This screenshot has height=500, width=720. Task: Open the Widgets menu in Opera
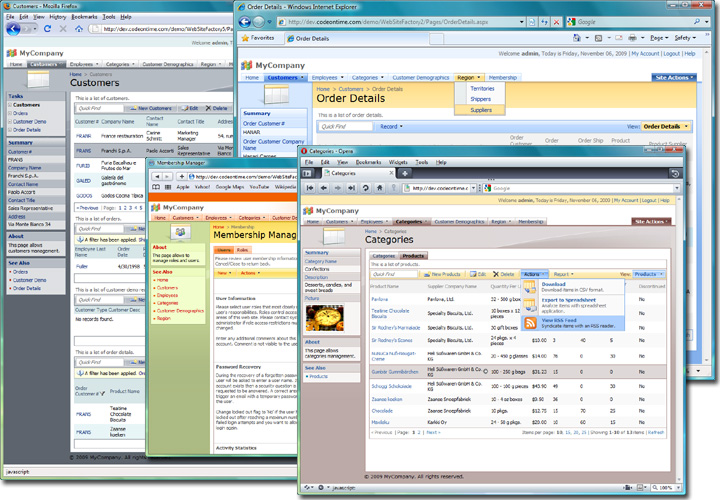click(x=398, y=162)
